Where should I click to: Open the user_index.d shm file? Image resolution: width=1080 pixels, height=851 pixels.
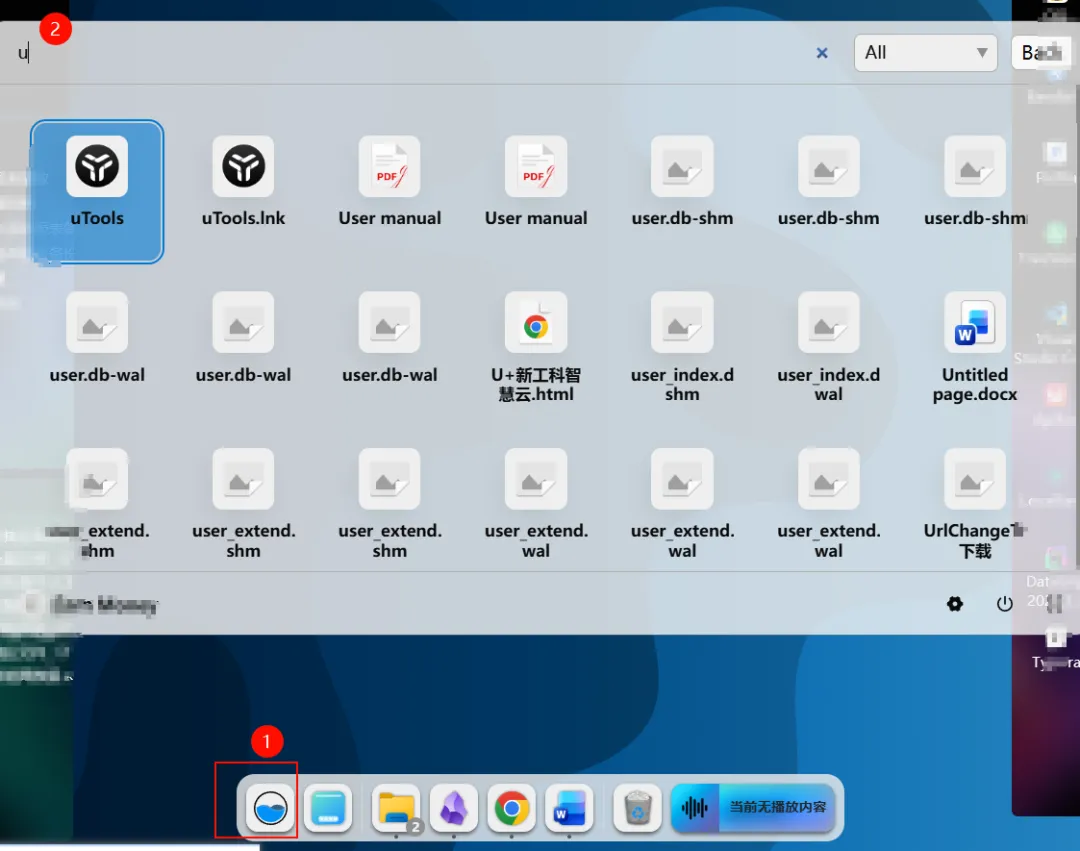pos(682,347)
